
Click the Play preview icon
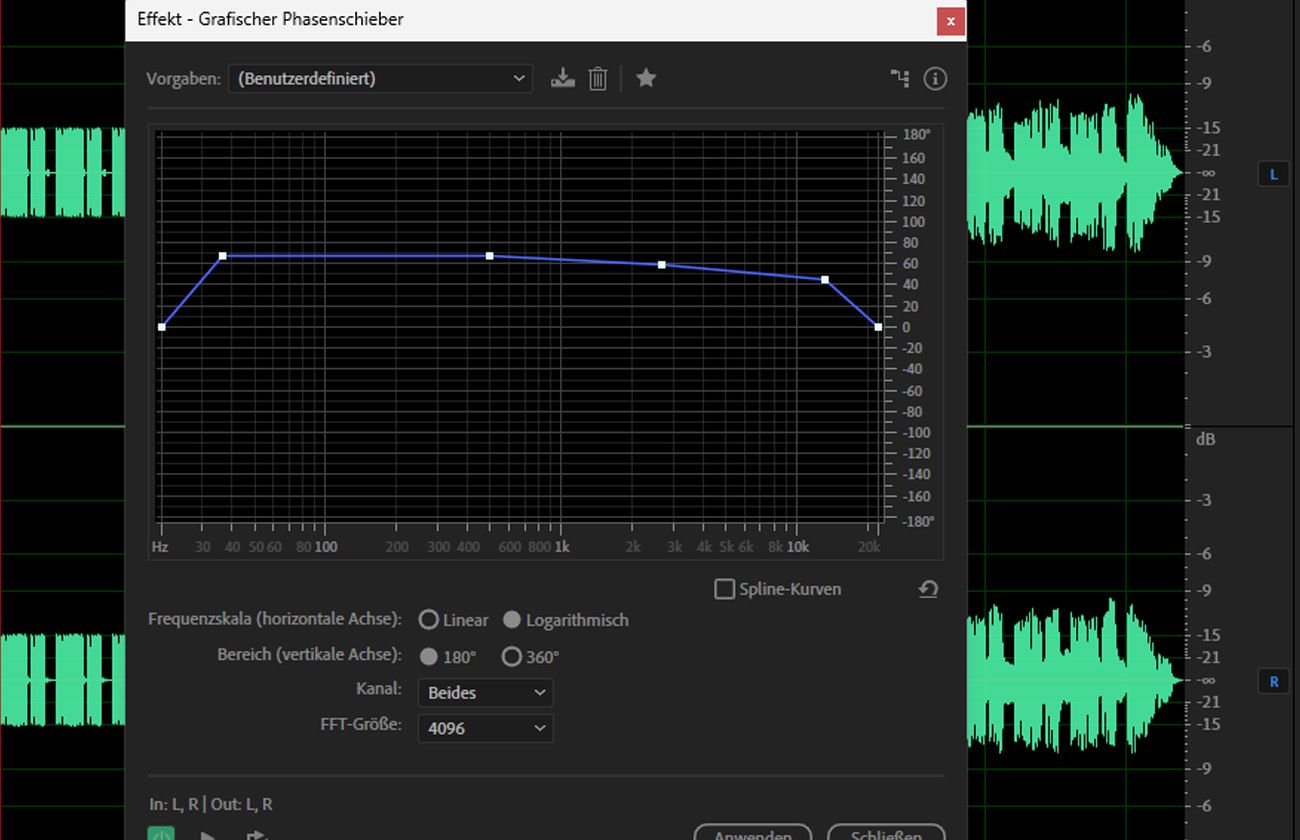tap(208, 833)
